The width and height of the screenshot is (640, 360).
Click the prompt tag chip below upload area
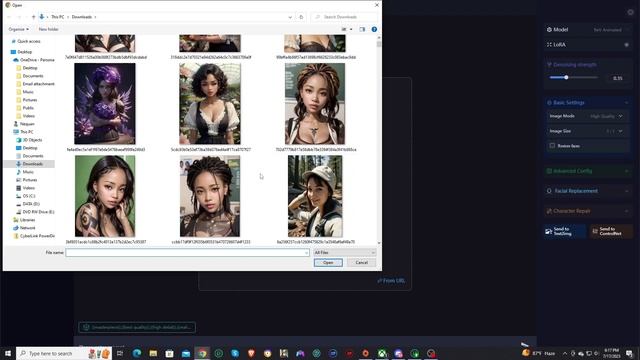point(137,327)
